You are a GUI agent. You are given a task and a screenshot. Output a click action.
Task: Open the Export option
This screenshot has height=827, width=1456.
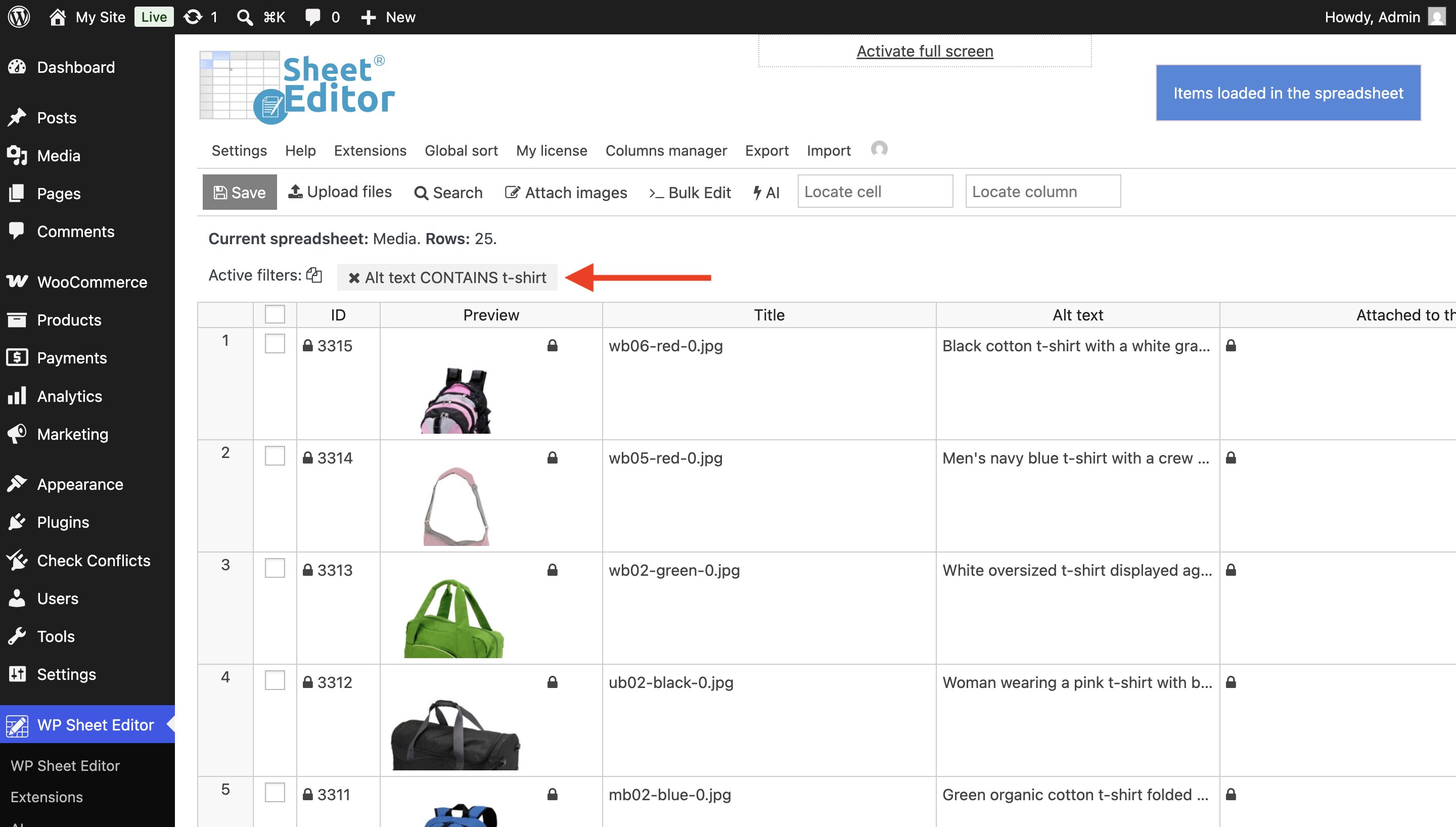pyautogui.click(x=766, y=151)
